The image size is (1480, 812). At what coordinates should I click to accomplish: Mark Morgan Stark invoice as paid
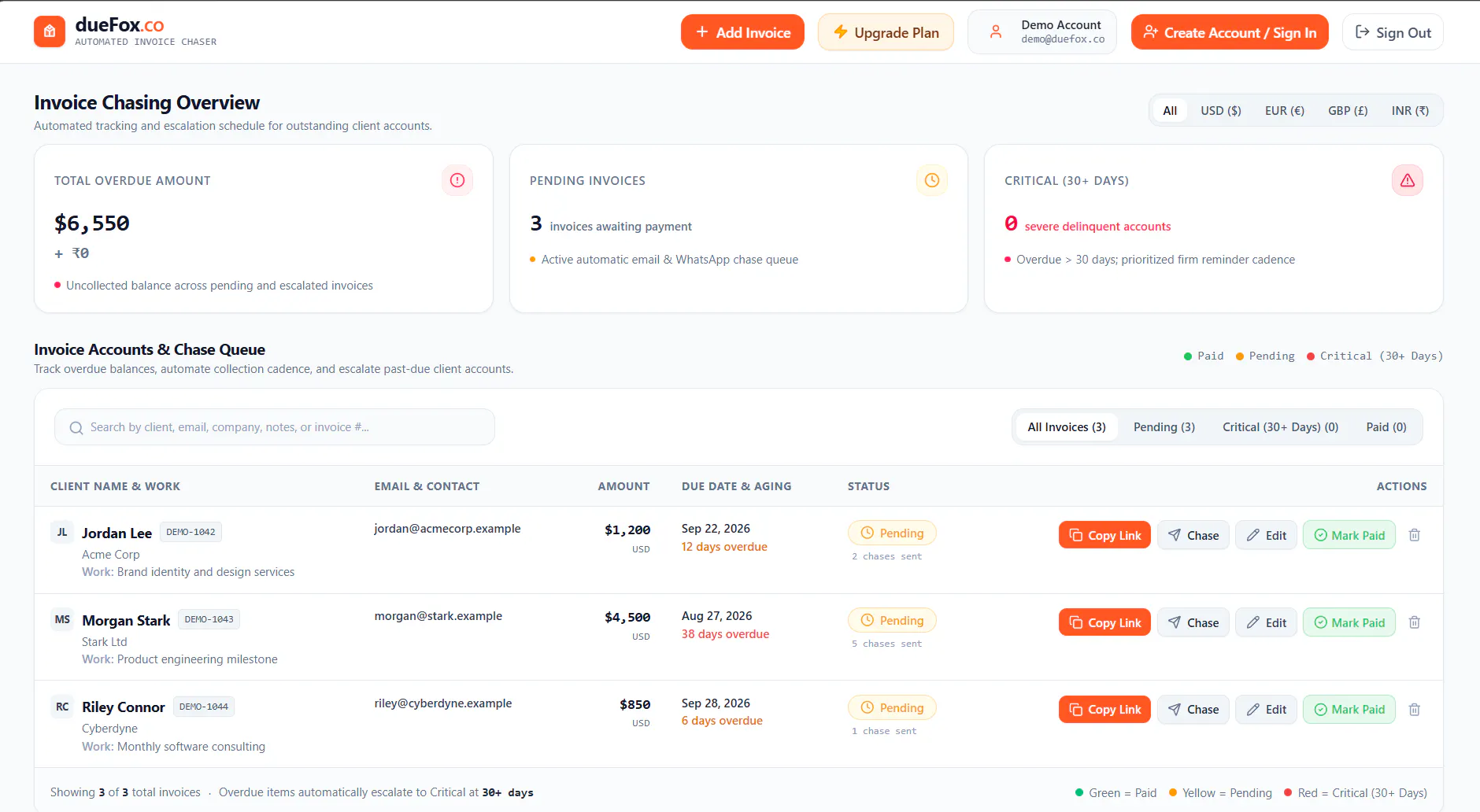pyautogui.click(x=1349, y=622)
